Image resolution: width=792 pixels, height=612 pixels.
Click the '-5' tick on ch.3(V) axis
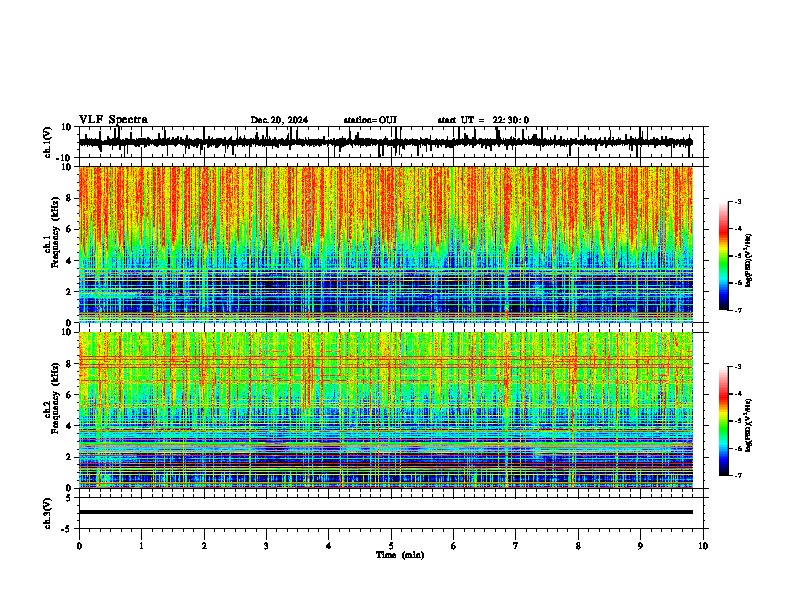click(67, 529)
